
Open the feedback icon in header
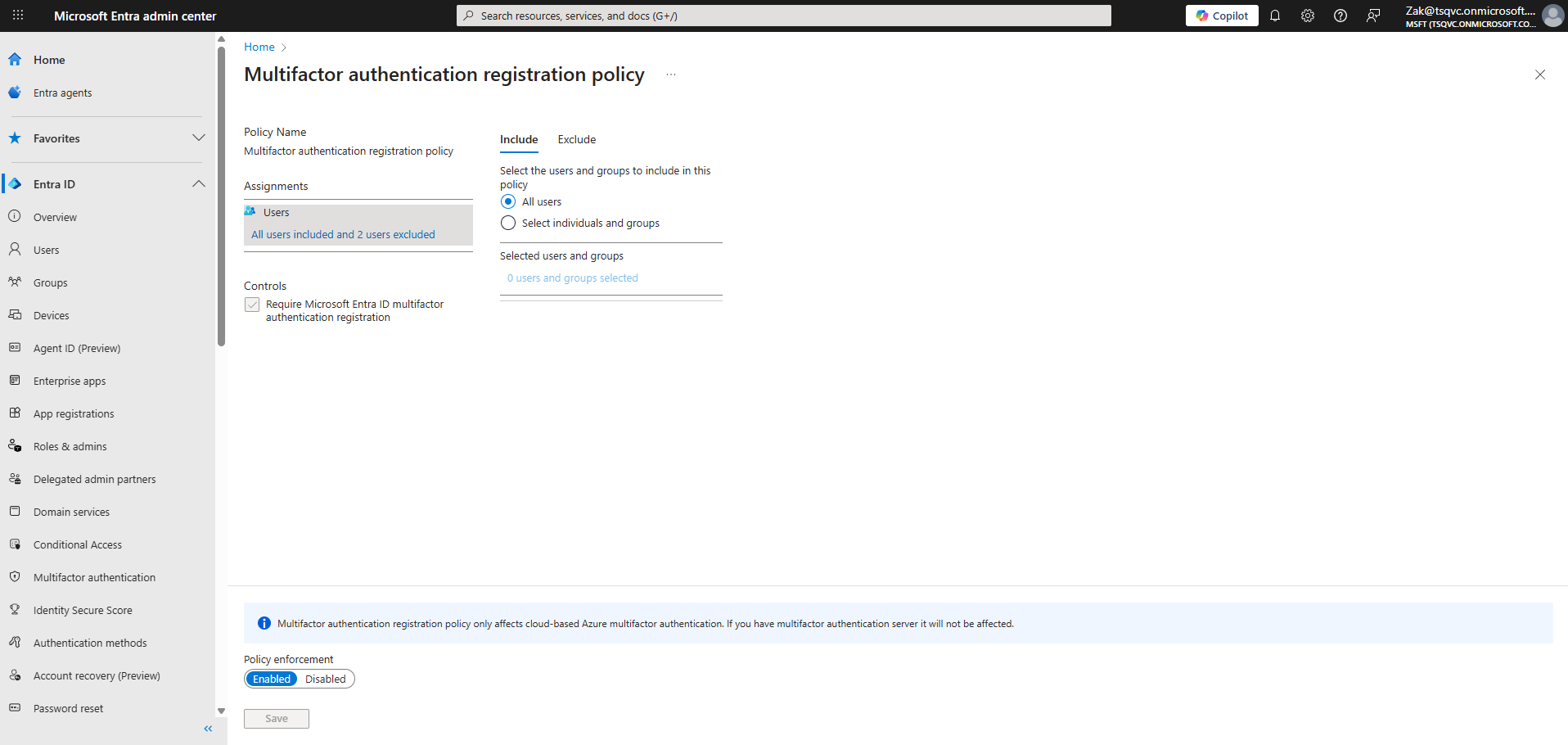pyautogui.click(x=1372, y=16)
